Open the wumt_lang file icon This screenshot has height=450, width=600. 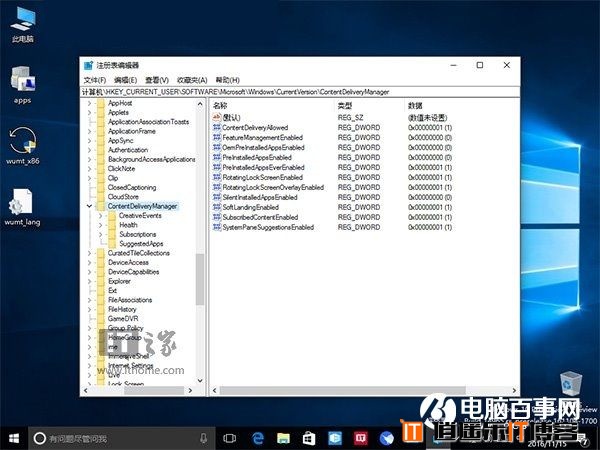click(22, 207)
